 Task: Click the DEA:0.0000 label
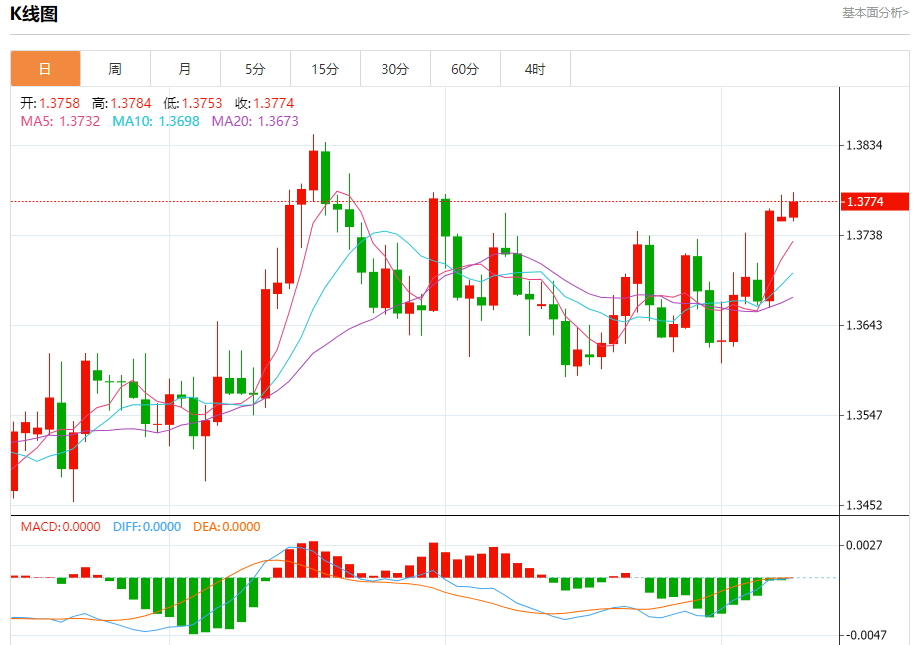(x=227, y=527)
